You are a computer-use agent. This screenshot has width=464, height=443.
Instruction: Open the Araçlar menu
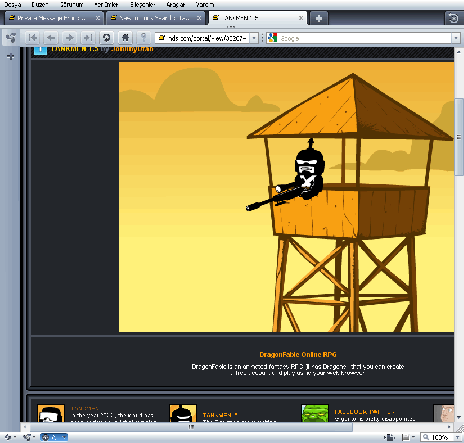tap(175, 4)
